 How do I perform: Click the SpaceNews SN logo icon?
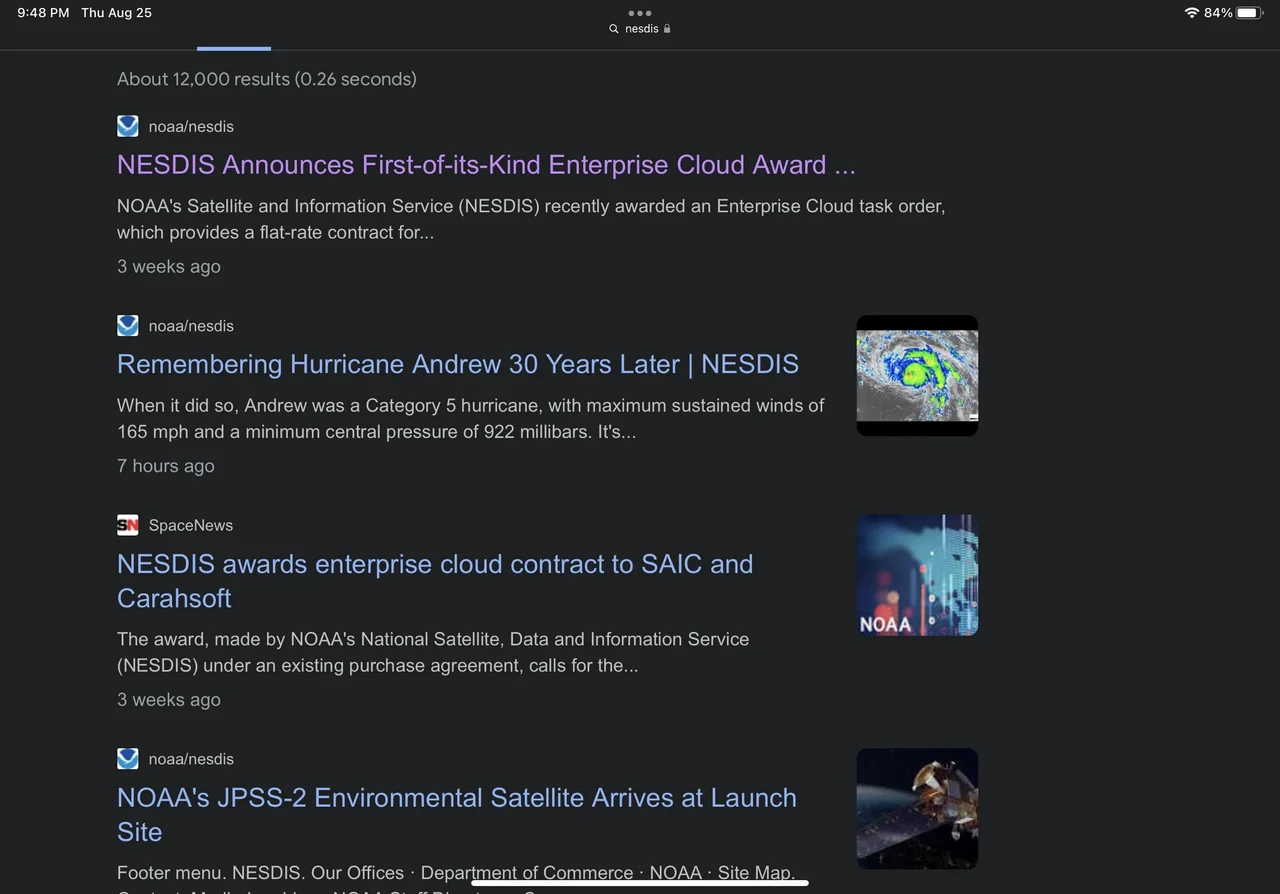point(127,525)
